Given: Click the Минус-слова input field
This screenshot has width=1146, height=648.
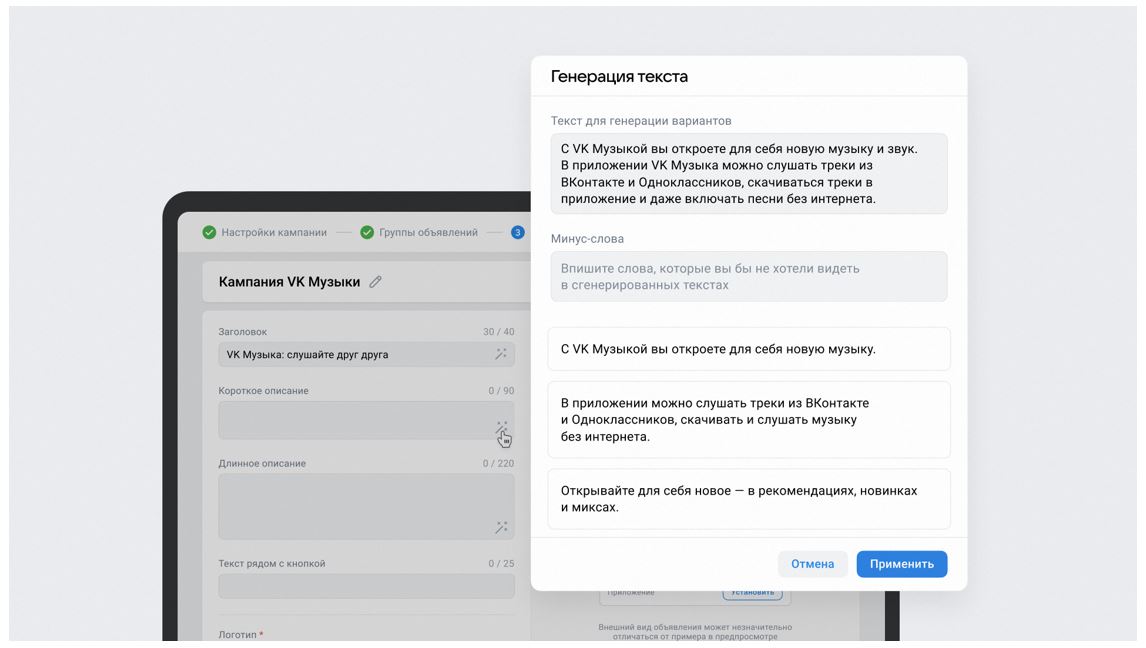Looking at the screenshot, I should pos(748,276).
